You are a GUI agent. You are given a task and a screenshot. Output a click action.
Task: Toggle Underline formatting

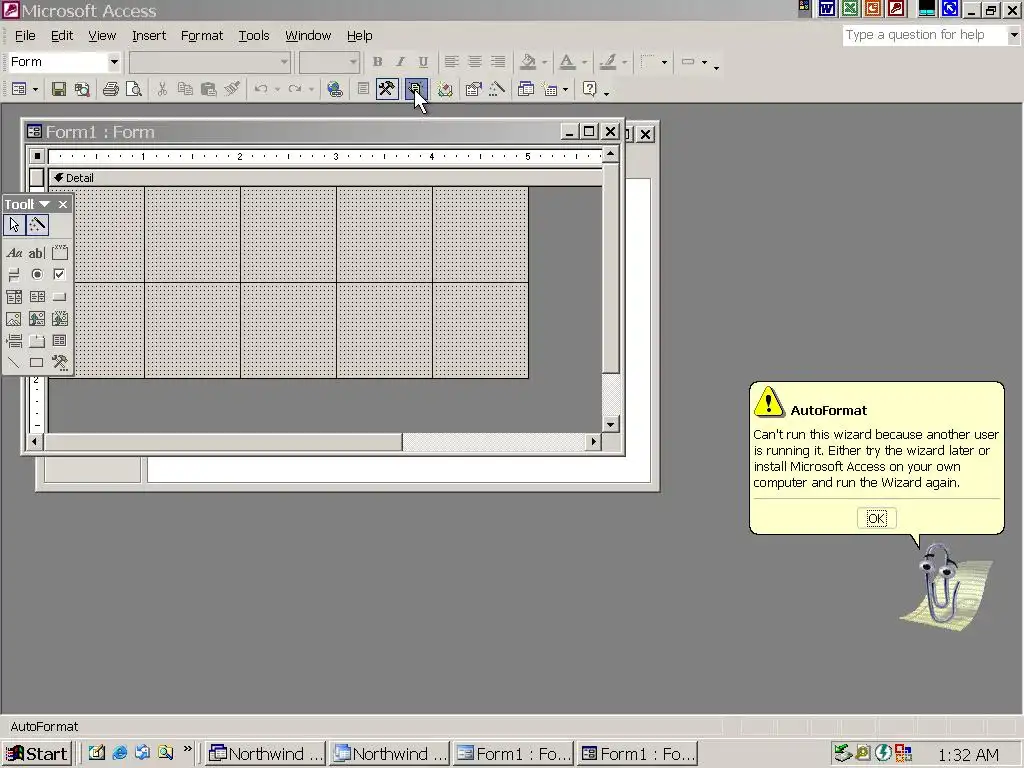(x=423, y=62)
